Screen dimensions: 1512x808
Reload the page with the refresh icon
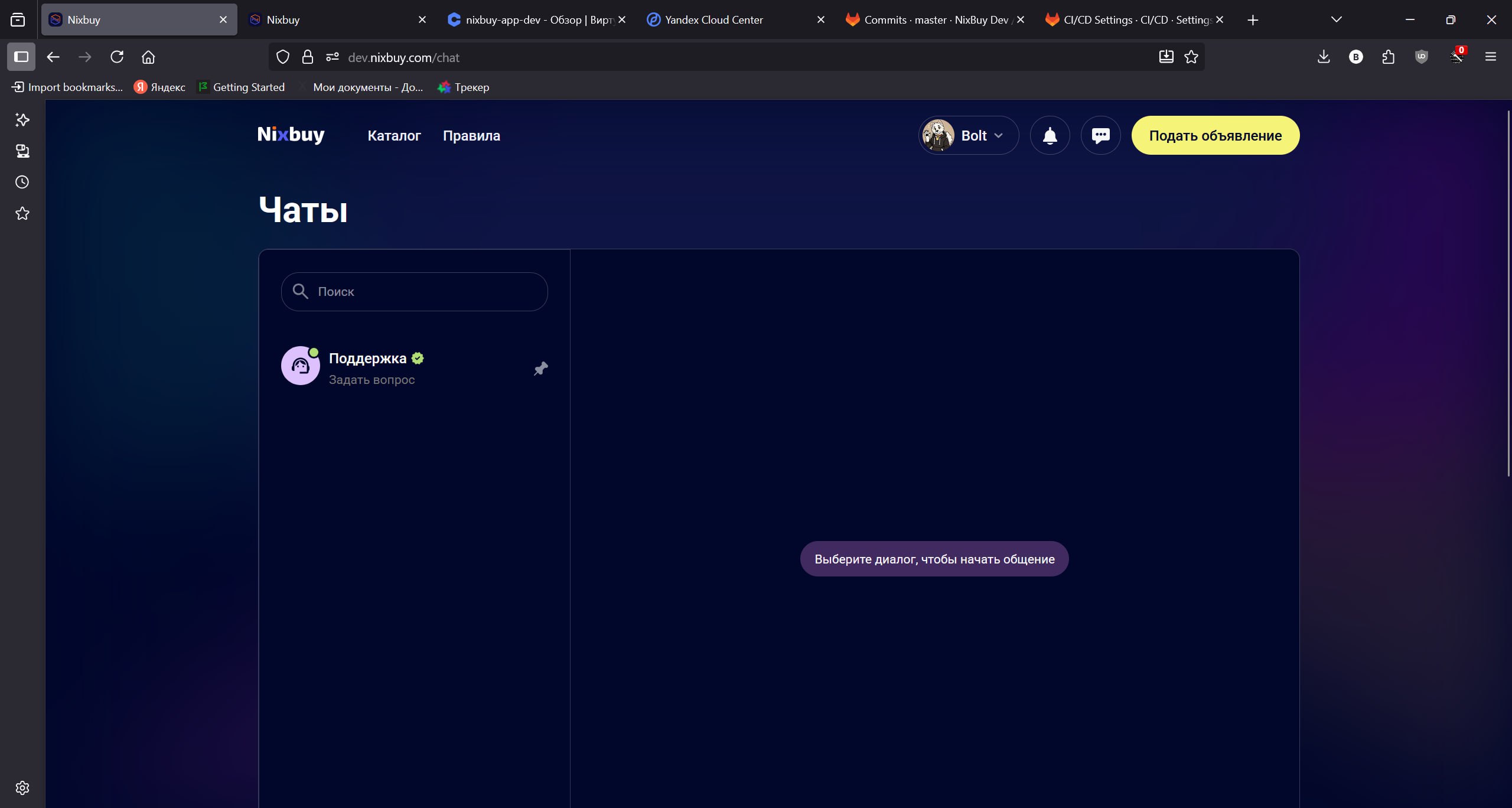coord(117,57)
